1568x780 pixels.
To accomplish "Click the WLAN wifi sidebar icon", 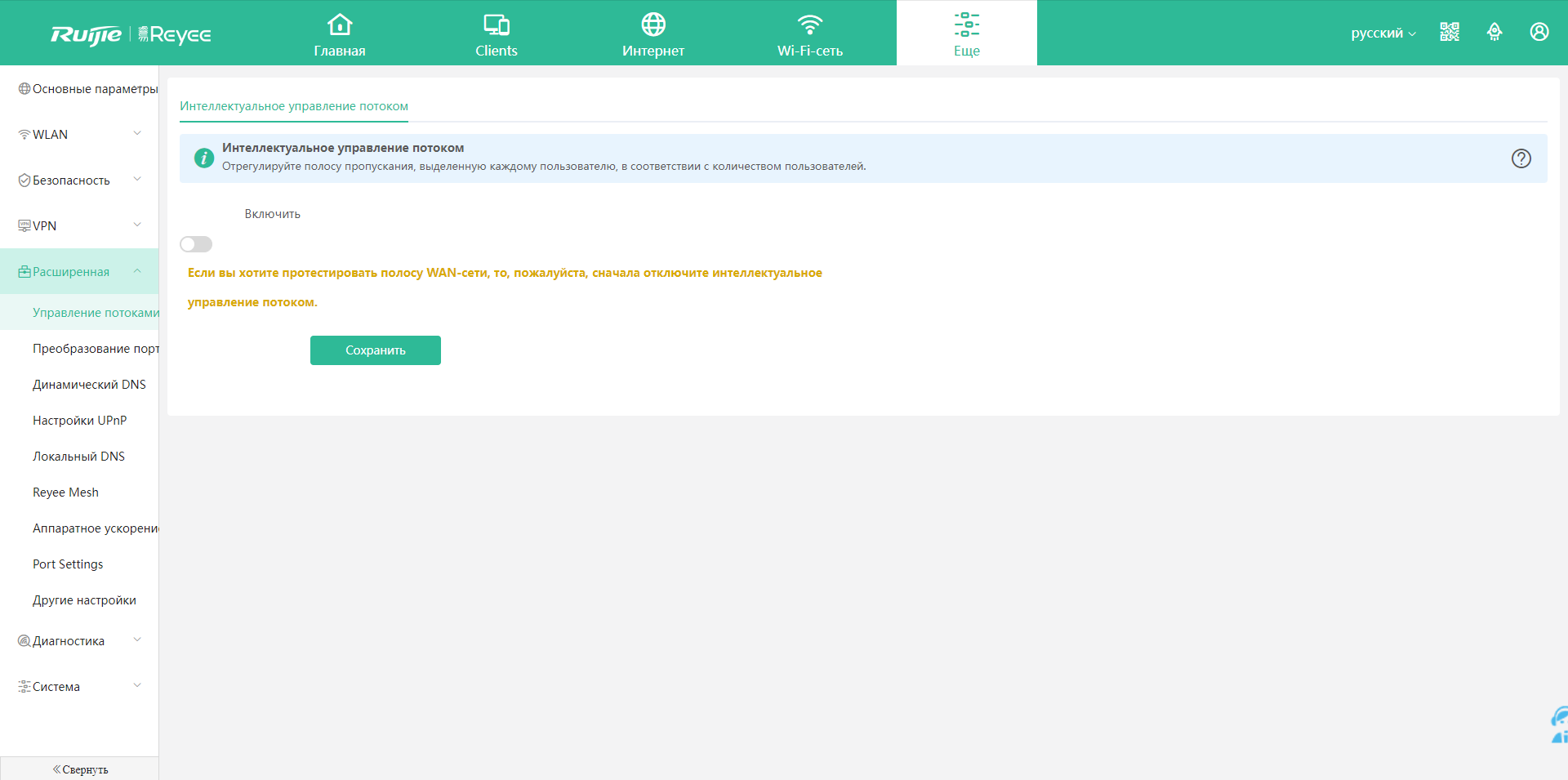I will pos(24,135).
